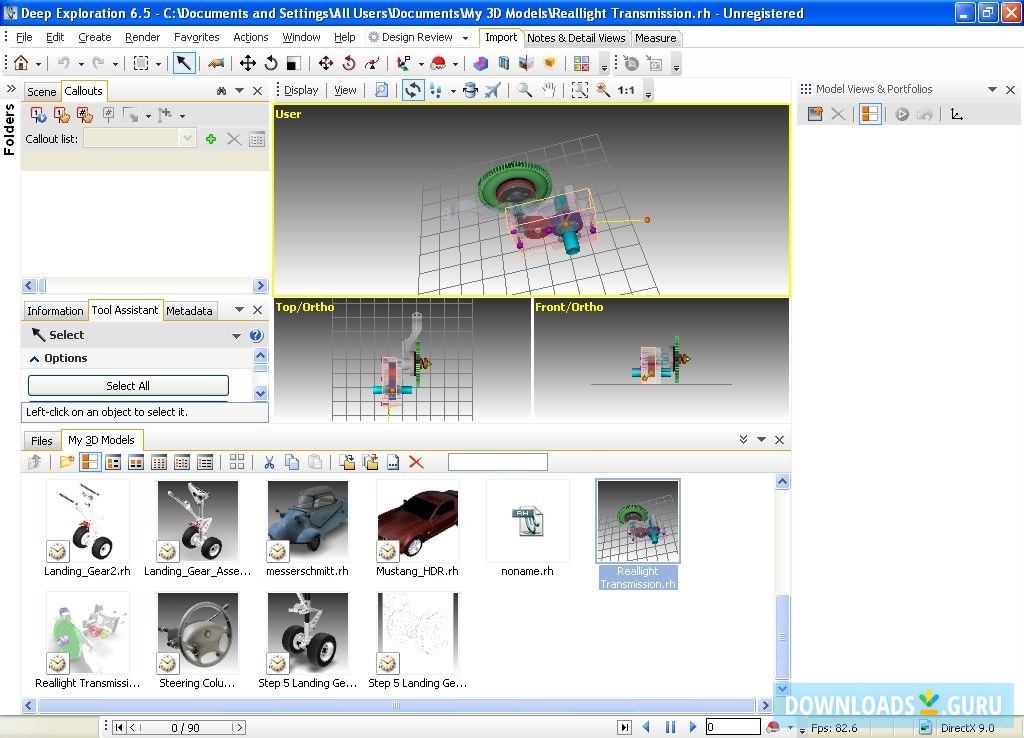Select the arrow Select tool in the toolbar
Screen dimensions: 1024x738
coord(184,63)
